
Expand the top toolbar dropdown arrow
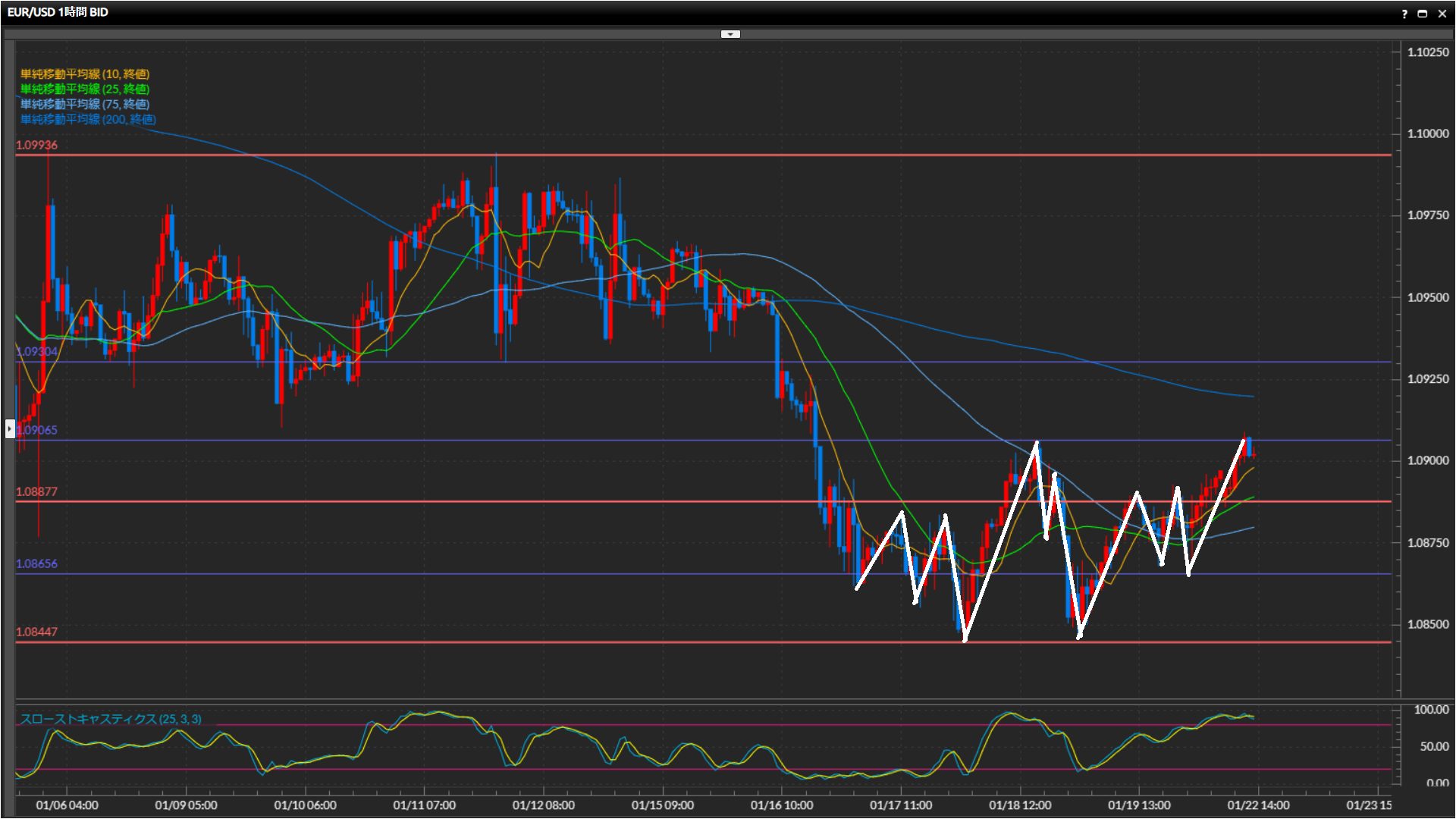pos(730,34)
